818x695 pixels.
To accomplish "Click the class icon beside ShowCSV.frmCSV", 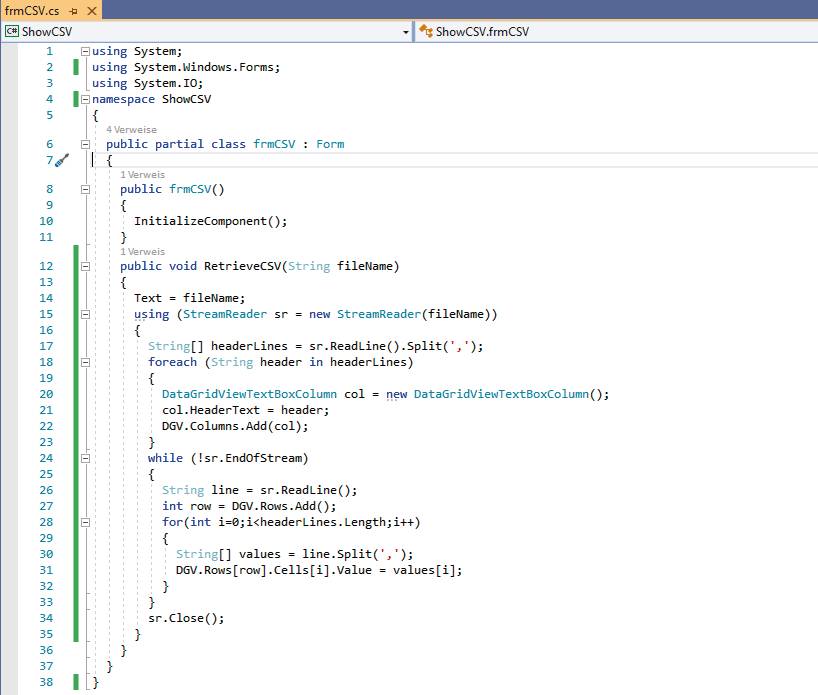I will point(426,31).
